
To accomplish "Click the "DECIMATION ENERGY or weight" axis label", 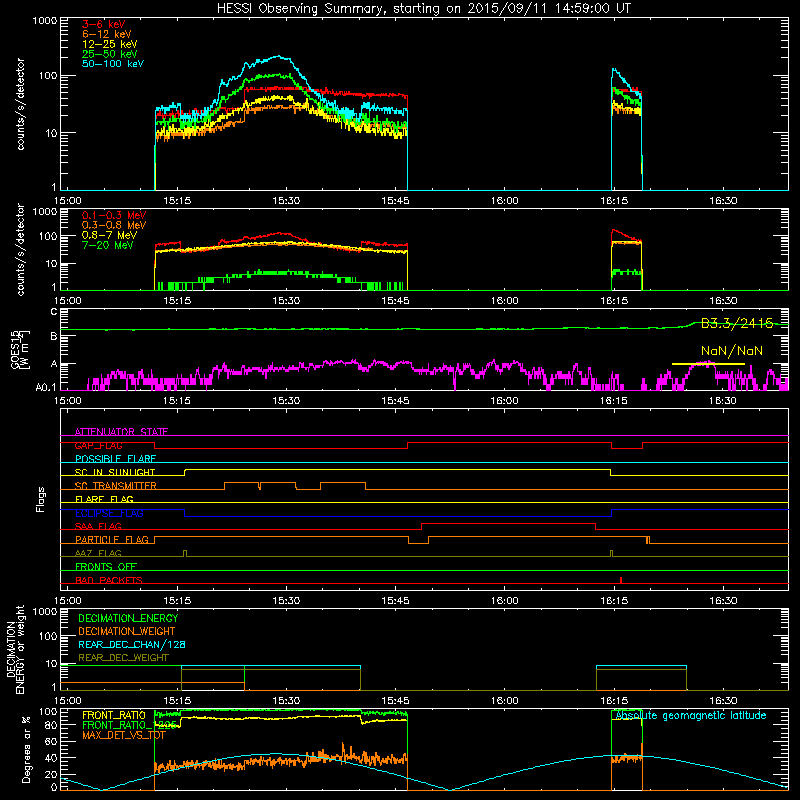I will pyautogui.click(x=16, y=649).
